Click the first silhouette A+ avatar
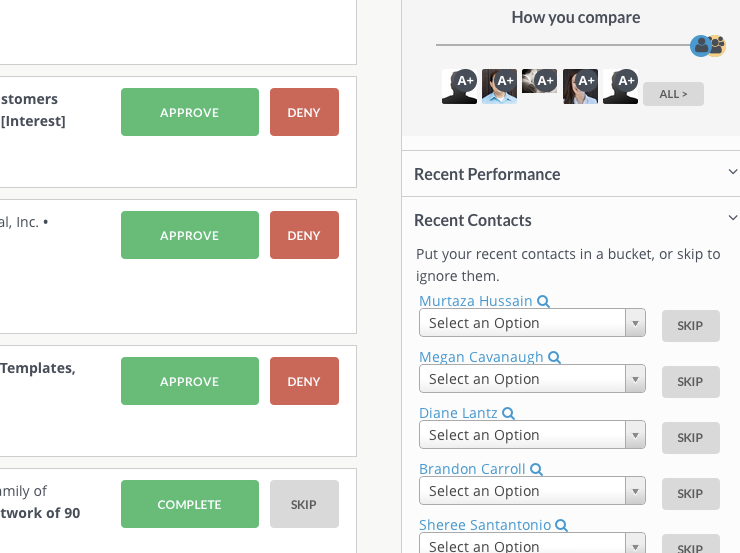The height and width of the screenshot is (553, 740). click(x=459, y=86)
